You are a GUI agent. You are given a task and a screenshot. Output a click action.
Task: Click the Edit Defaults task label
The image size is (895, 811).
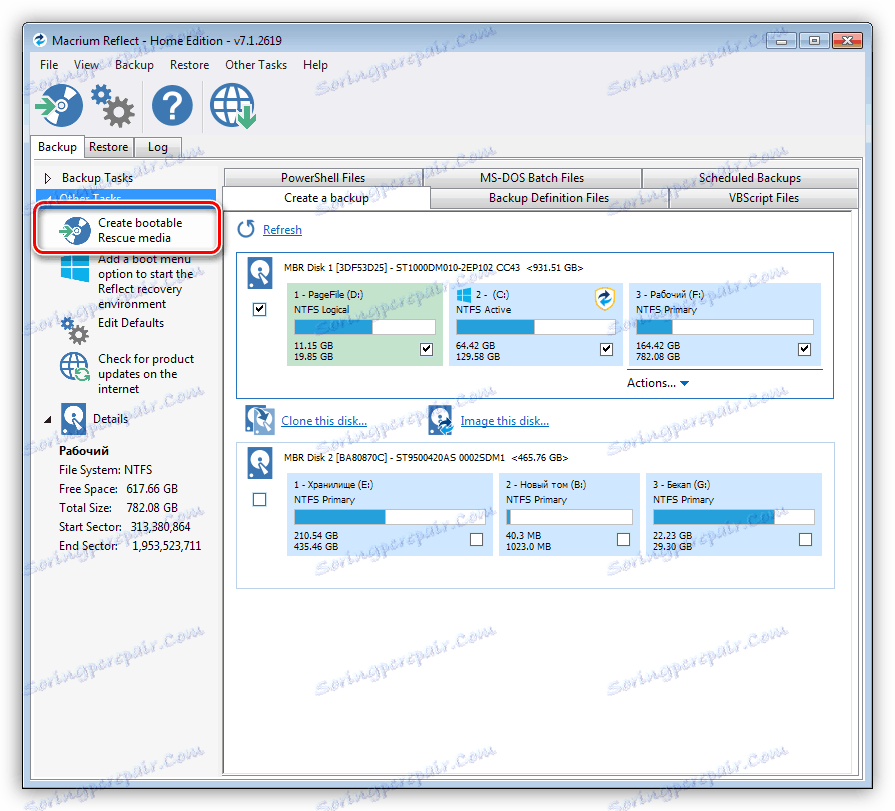[131, 323]
